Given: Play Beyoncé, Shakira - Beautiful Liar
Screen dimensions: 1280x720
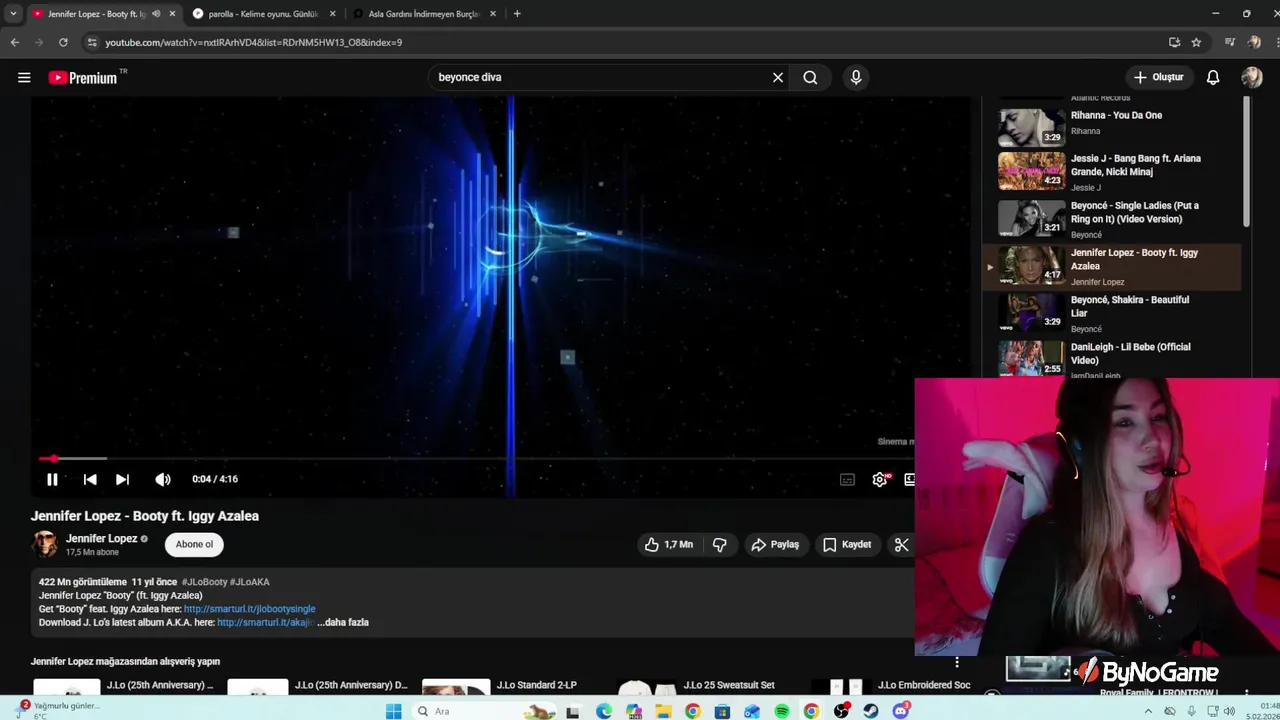Looking at the screenshot, I should tap(1110, 313).
